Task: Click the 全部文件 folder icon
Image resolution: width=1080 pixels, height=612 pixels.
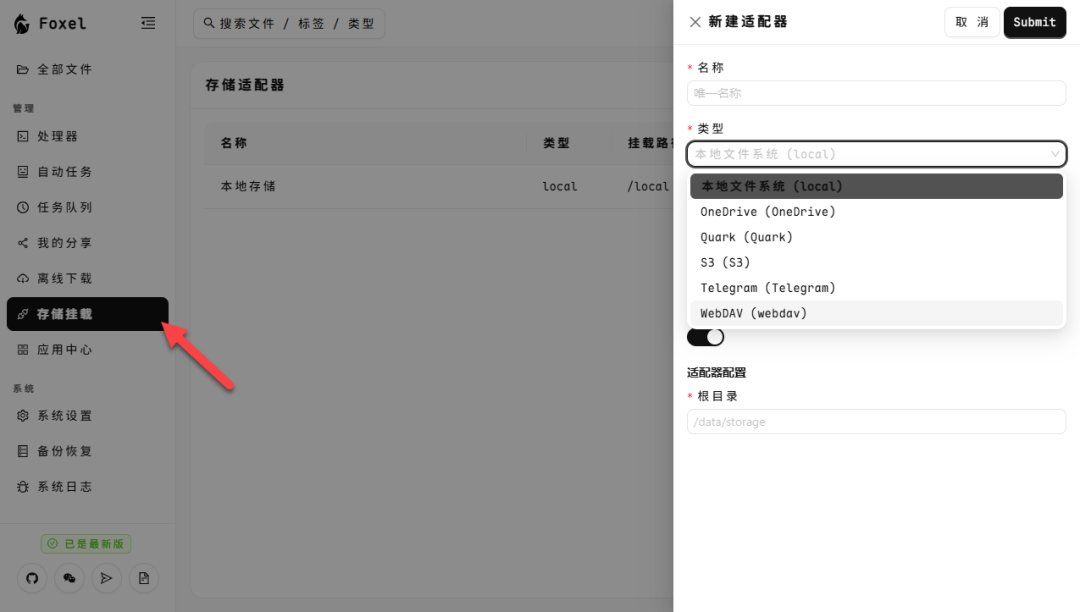Action: click(x=24, y=69)
